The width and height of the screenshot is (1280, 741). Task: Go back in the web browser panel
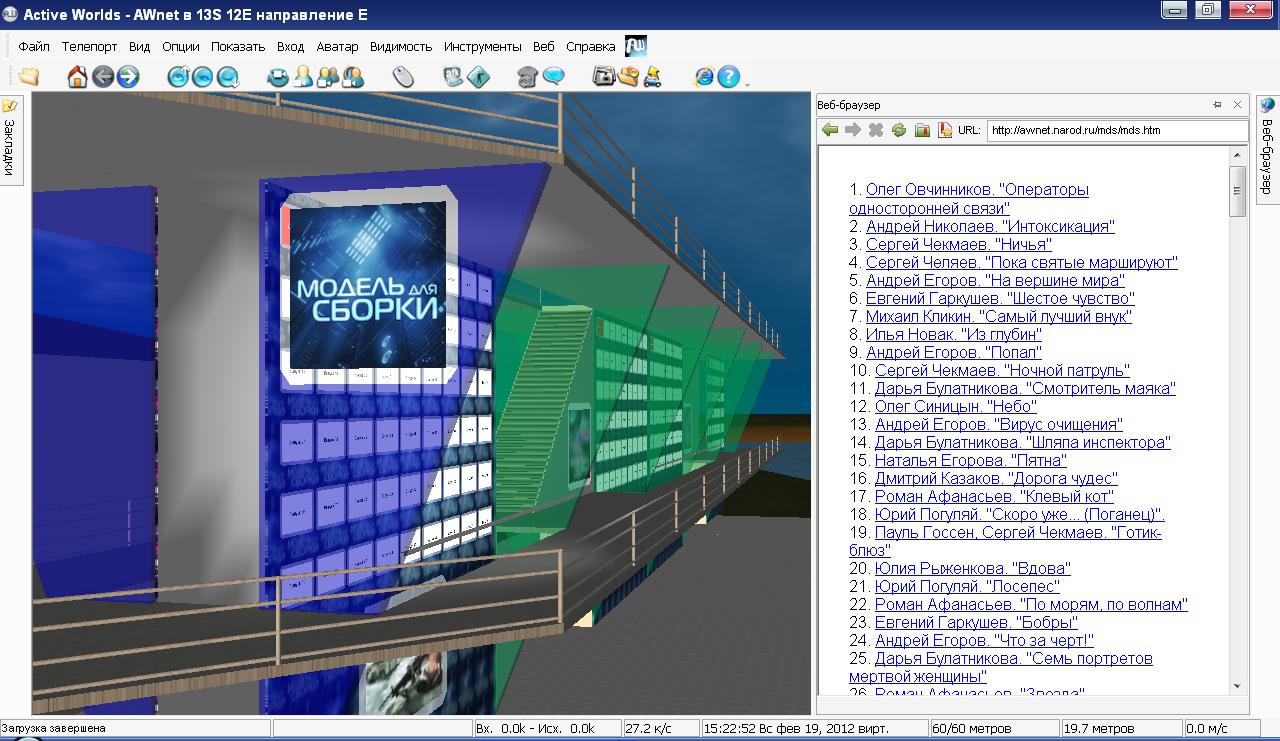pos(830,130)
